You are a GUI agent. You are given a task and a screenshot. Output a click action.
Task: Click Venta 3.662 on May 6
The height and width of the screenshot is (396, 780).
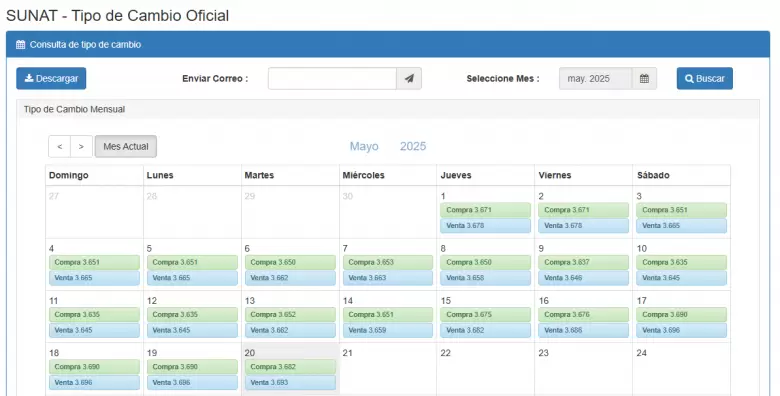point(290,278)
